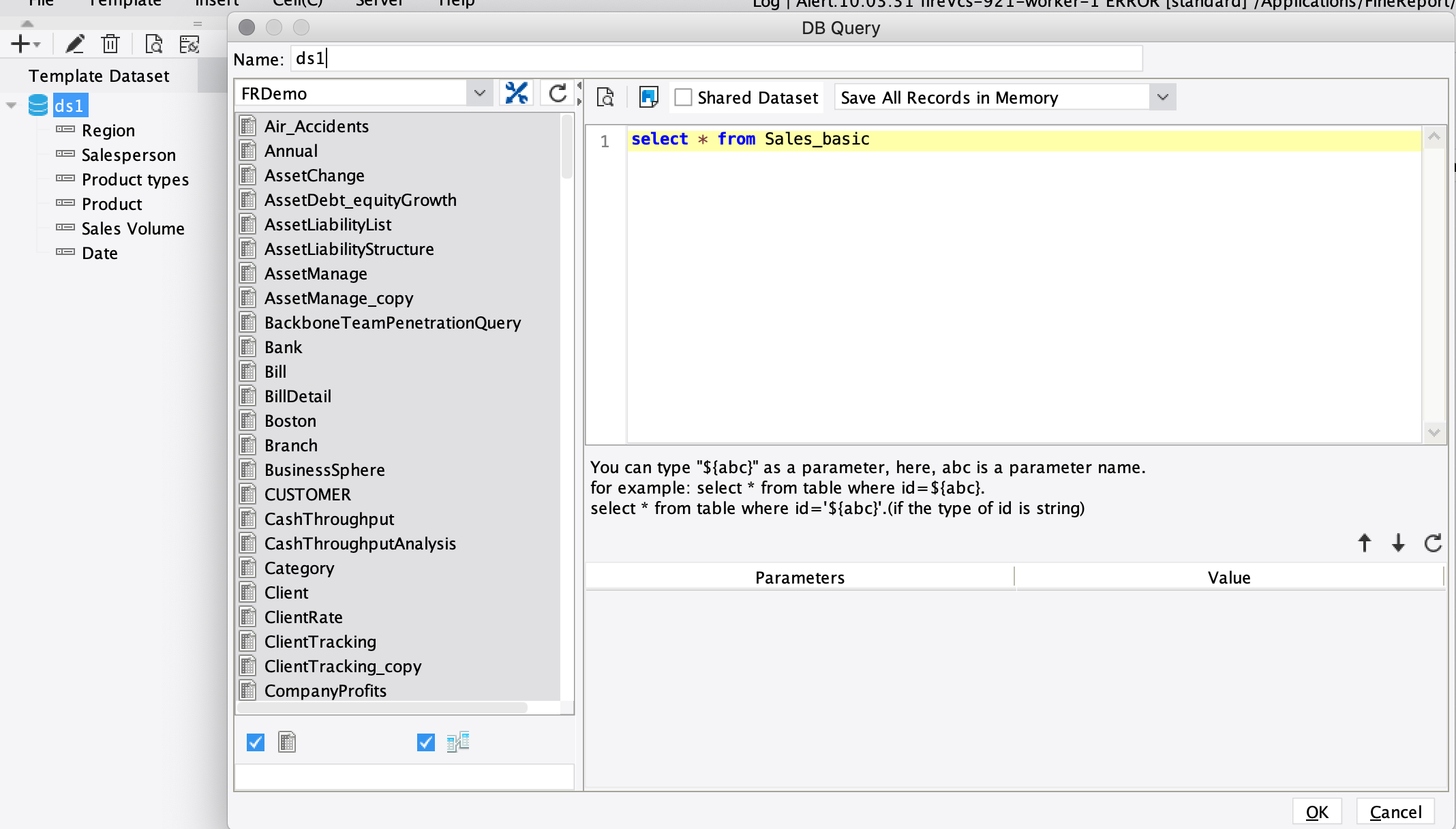Open the FRDemo connection dropdown

pyautogui.click(x=479, y=93)
